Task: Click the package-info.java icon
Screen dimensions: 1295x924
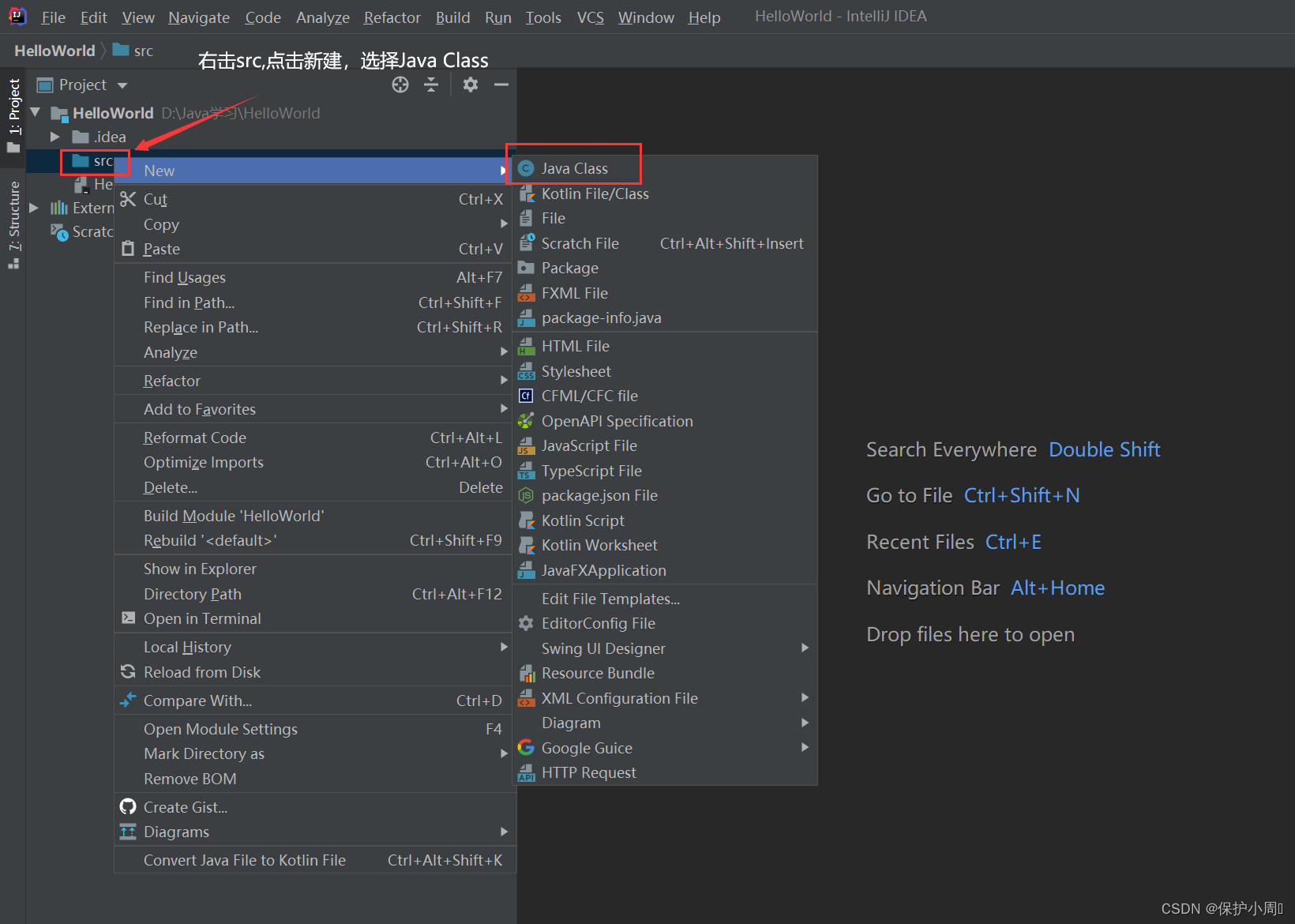Action: 526,317
